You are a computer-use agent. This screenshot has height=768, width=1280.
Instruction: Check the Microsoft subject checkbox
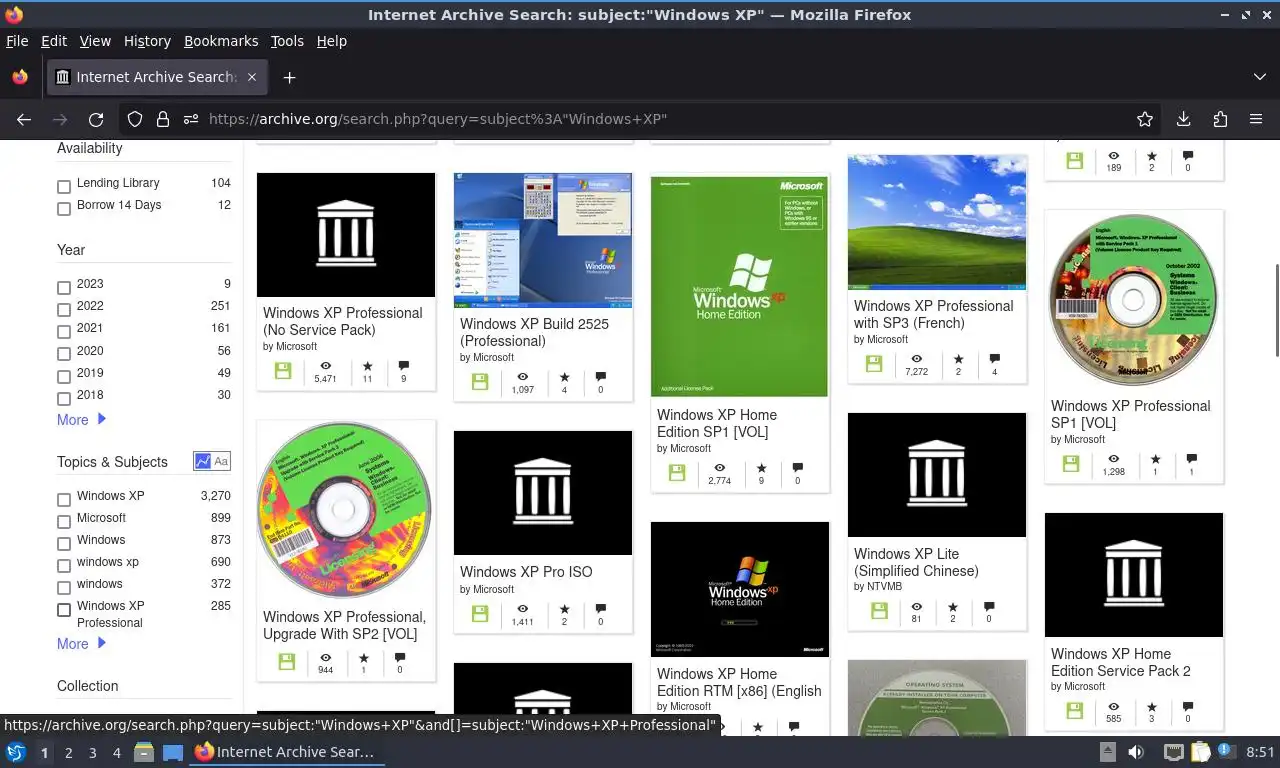(64, 522)
